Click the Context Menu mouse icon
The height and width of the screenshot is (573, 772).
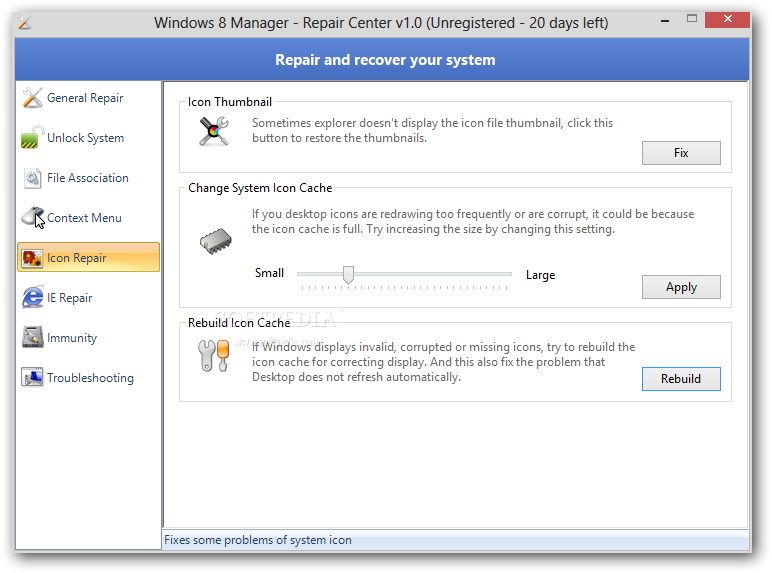[x=32, y=218]
